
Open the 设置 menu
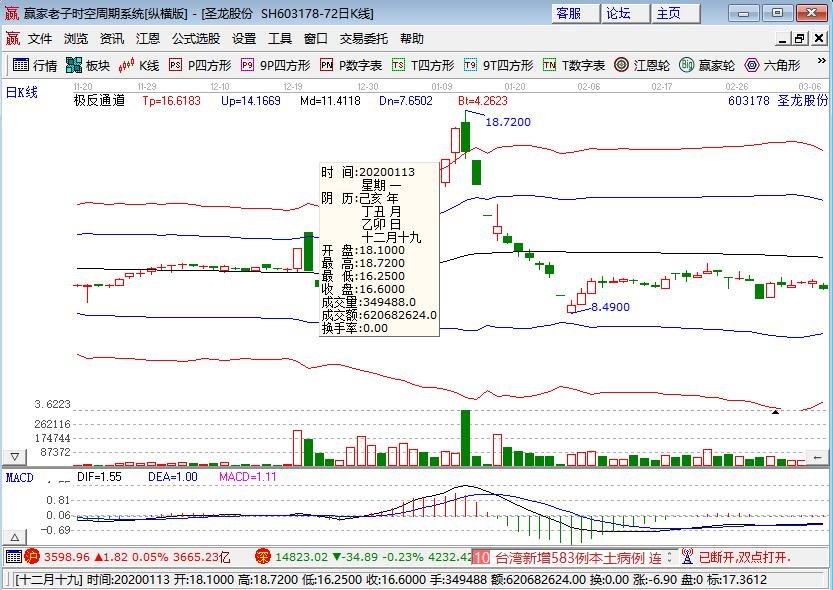[244, 39]
